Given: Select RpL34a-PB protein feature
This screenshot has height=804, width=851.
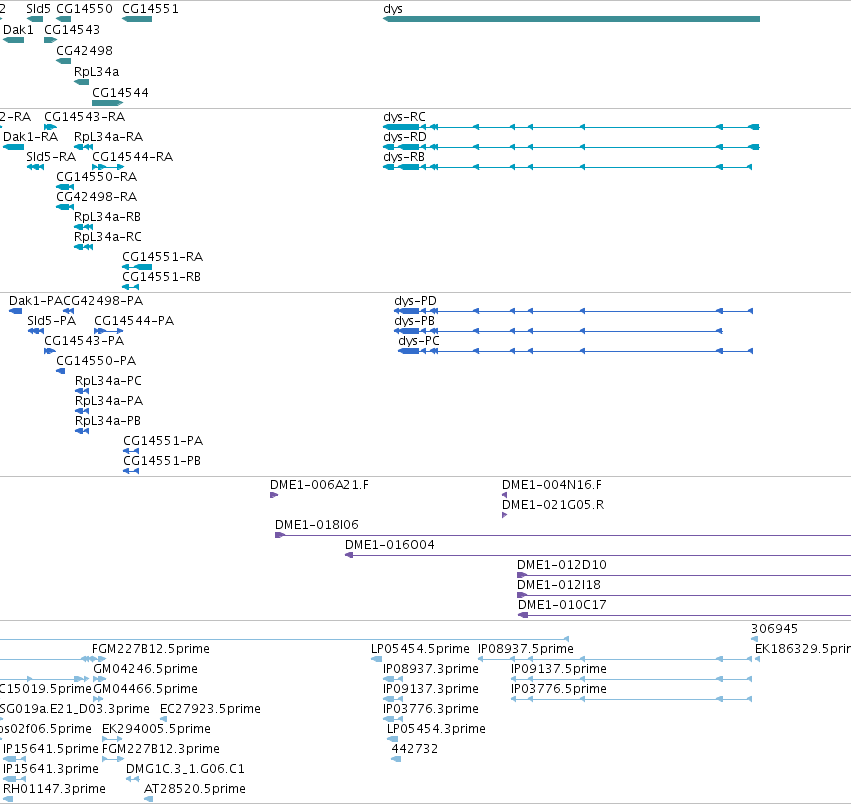Looking at the screenshot, I should pyautogui.click(x=82, y=432).
